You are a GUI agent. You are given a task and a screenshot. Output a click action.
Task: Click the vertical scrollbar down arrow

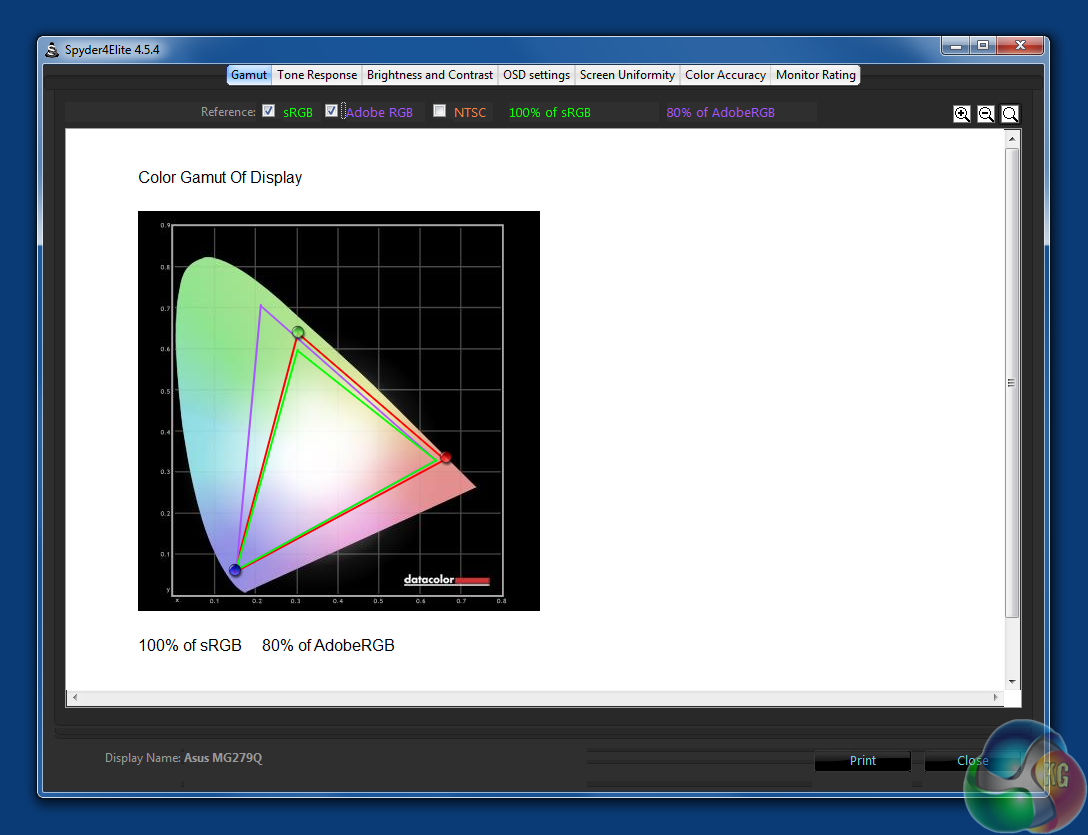(1012, 681)
